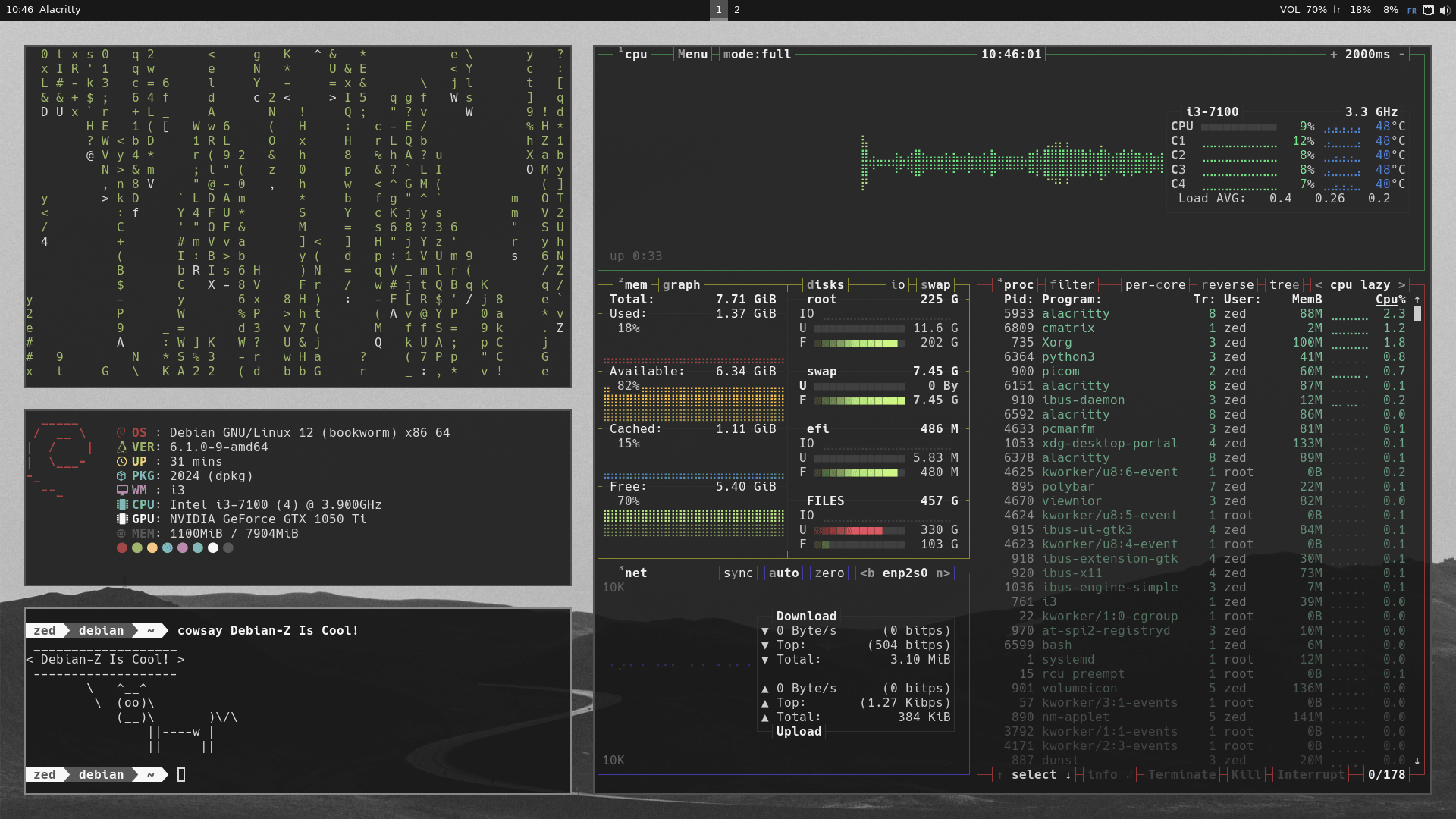This screenshot has height=819, width=1456.
Task: Kill the selected process
Action: (x=1245, y=774)
